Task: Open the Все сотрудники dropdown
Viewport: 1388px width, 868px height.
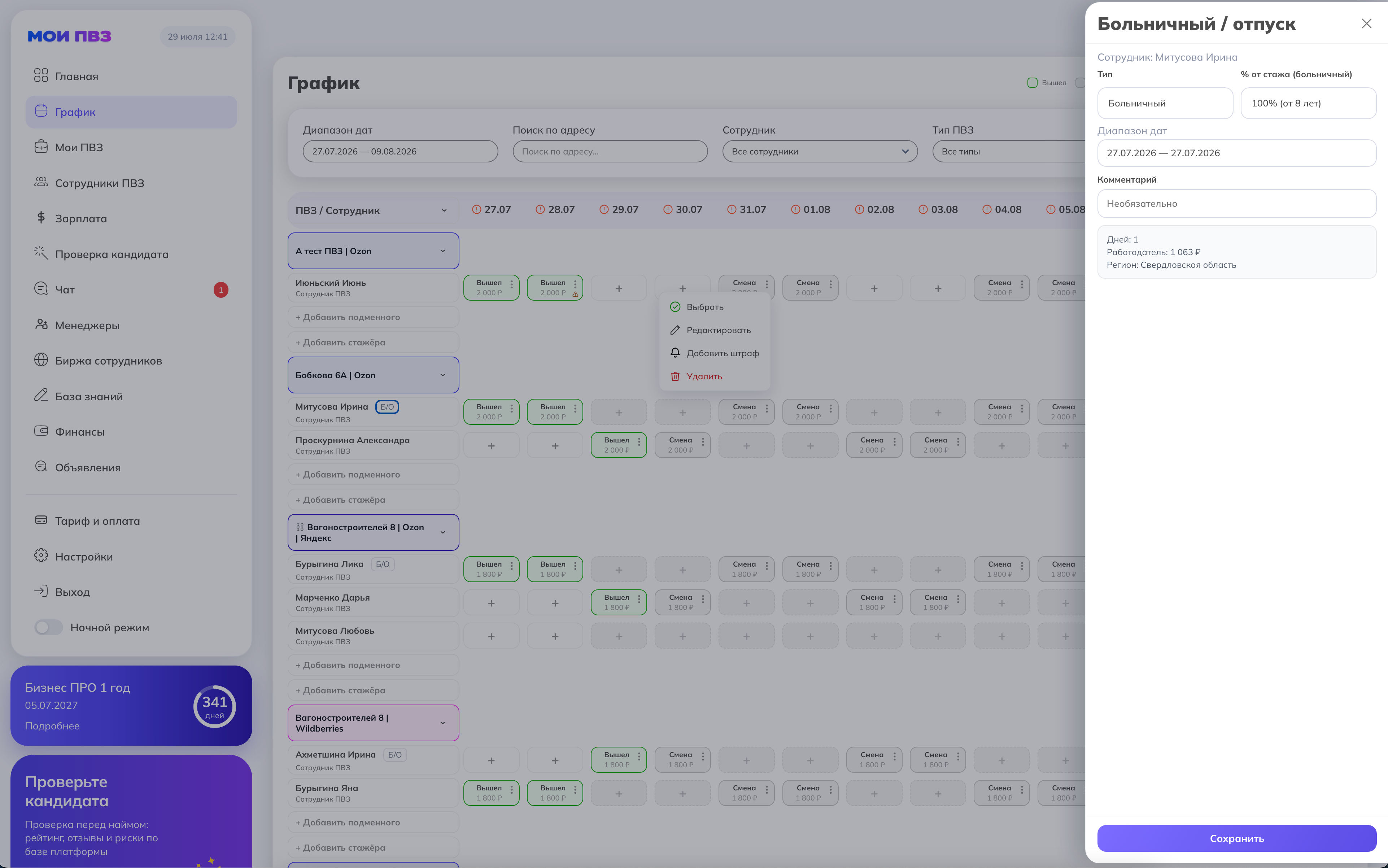Action: [x=820, y=152]
